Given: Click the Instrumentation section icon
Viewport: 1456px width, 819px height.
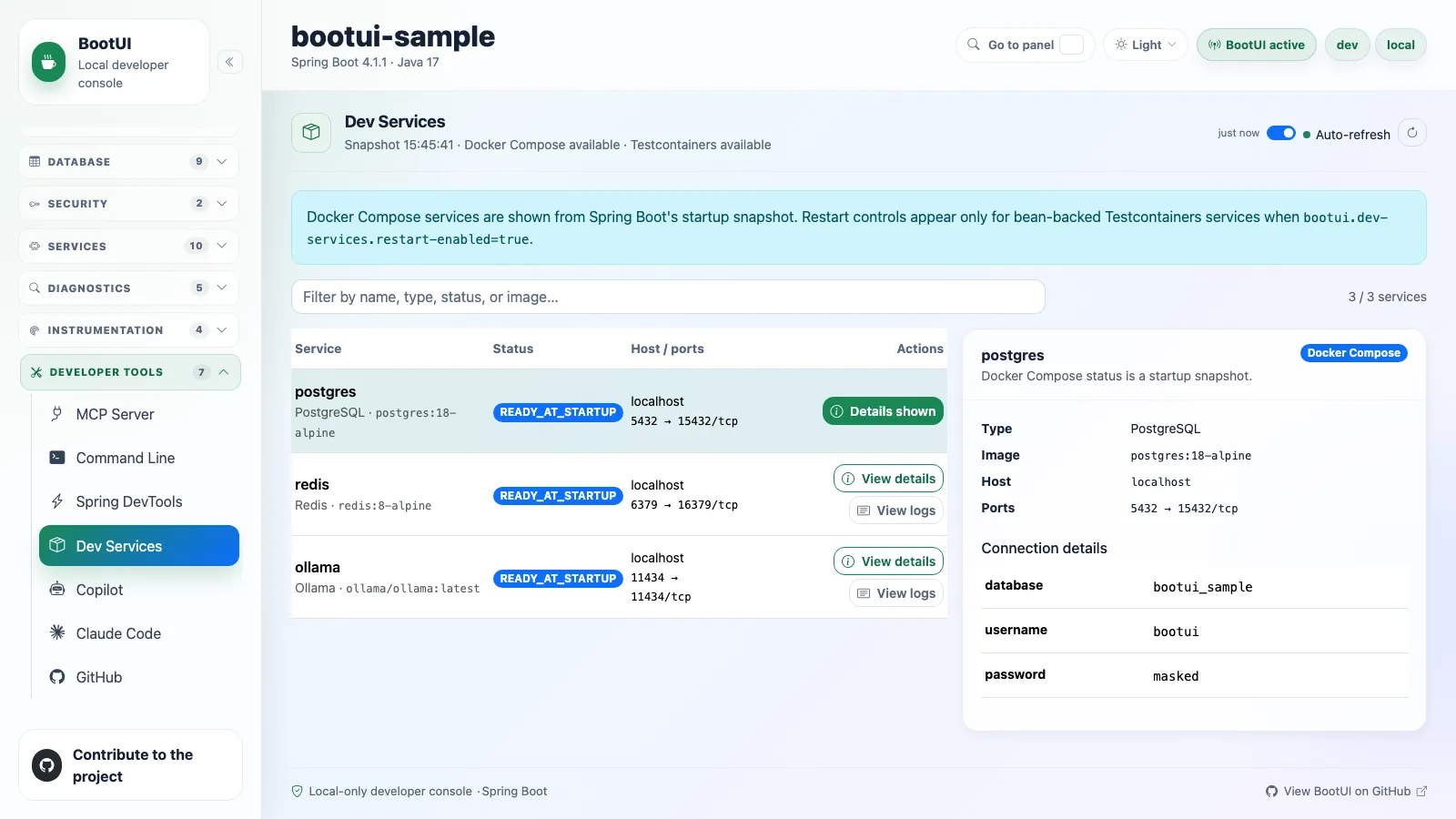Looking at the screenshot, I should point(35,330).
